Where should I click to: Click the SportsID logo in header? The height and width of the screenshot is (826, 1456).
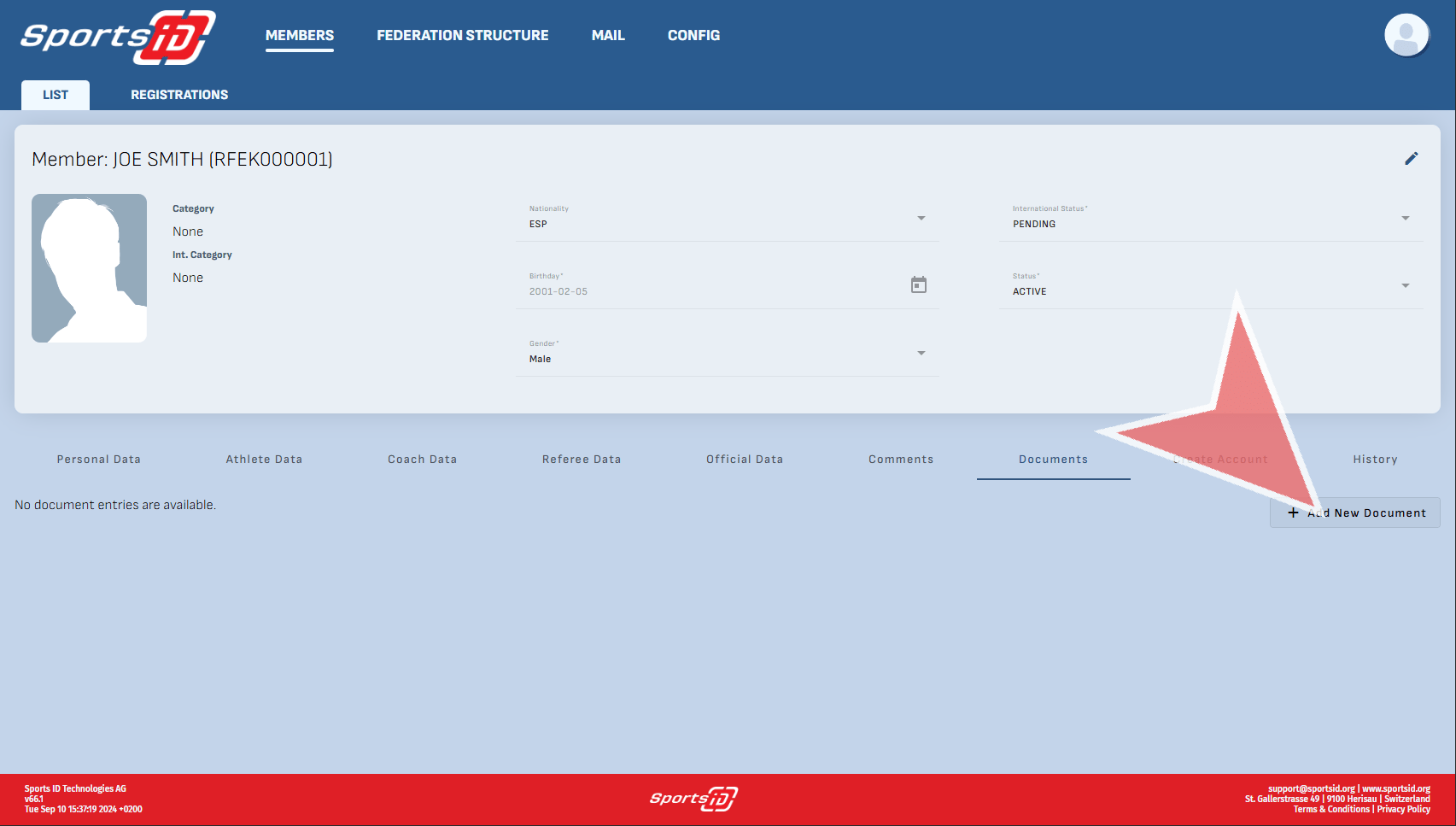(x=118, y=38)
